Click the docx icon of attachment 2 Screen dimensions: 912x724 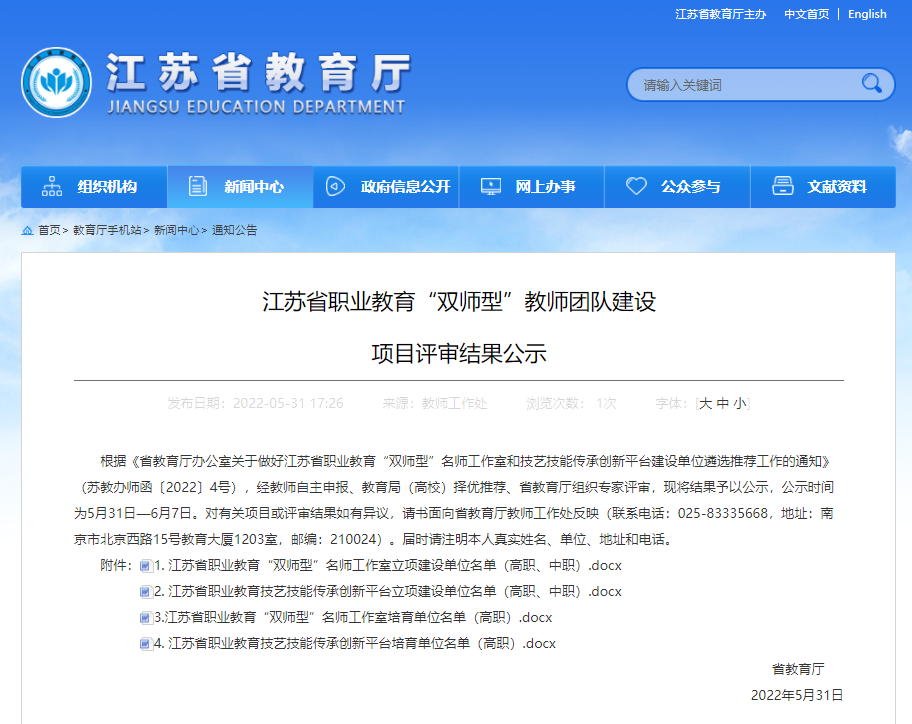tap(146, 592)
